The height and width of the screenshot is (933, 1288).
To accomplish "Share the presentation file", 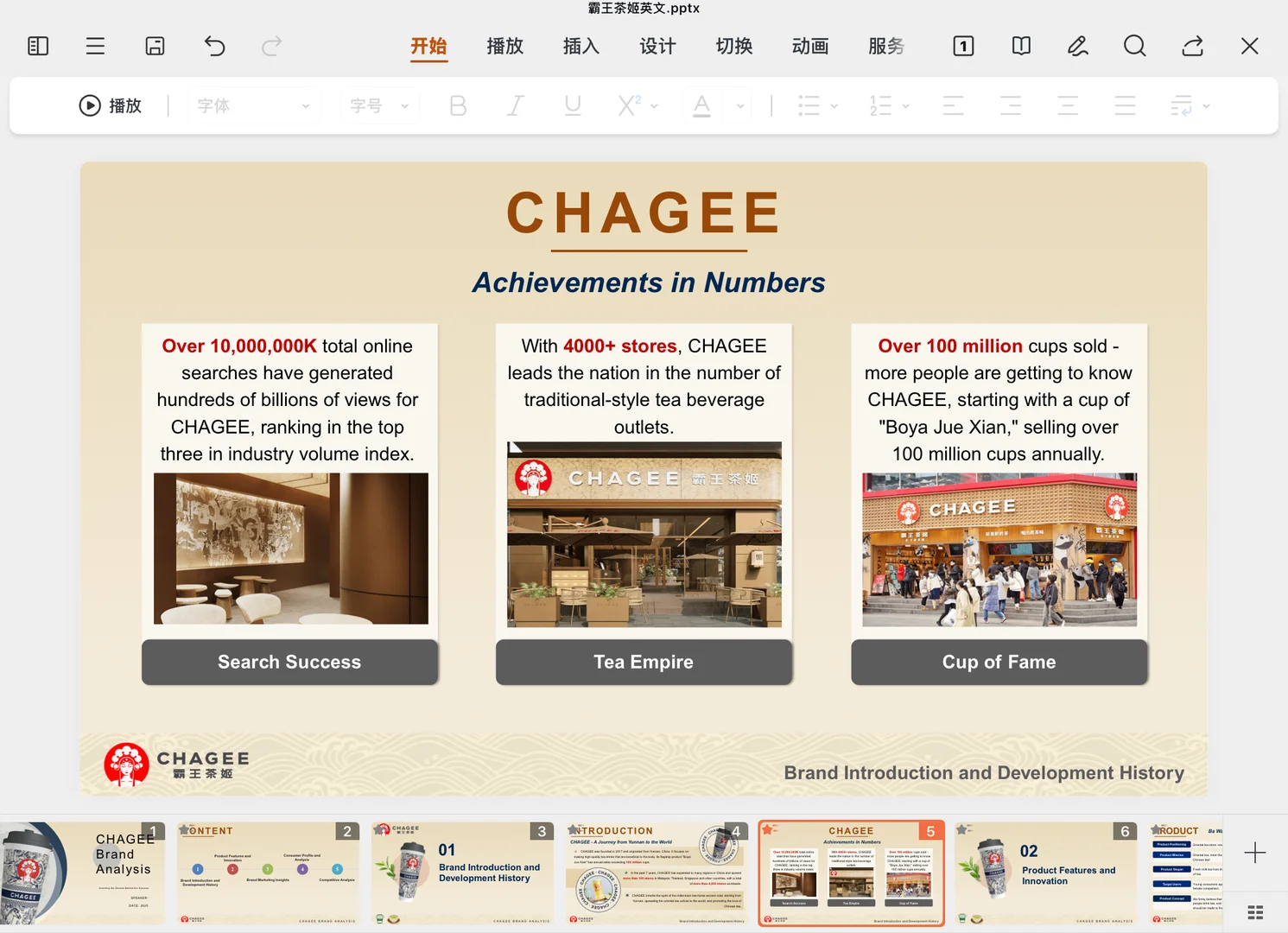I will point(1193,46).
